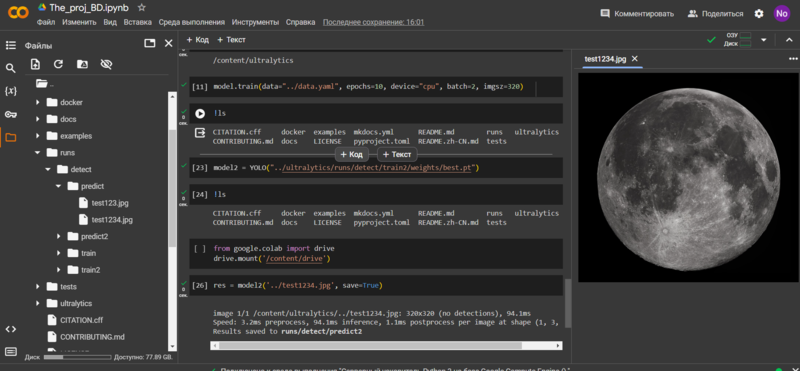Close the test1234.jpg preview tab
Screen dimensions: 800x371
(635, 59)
